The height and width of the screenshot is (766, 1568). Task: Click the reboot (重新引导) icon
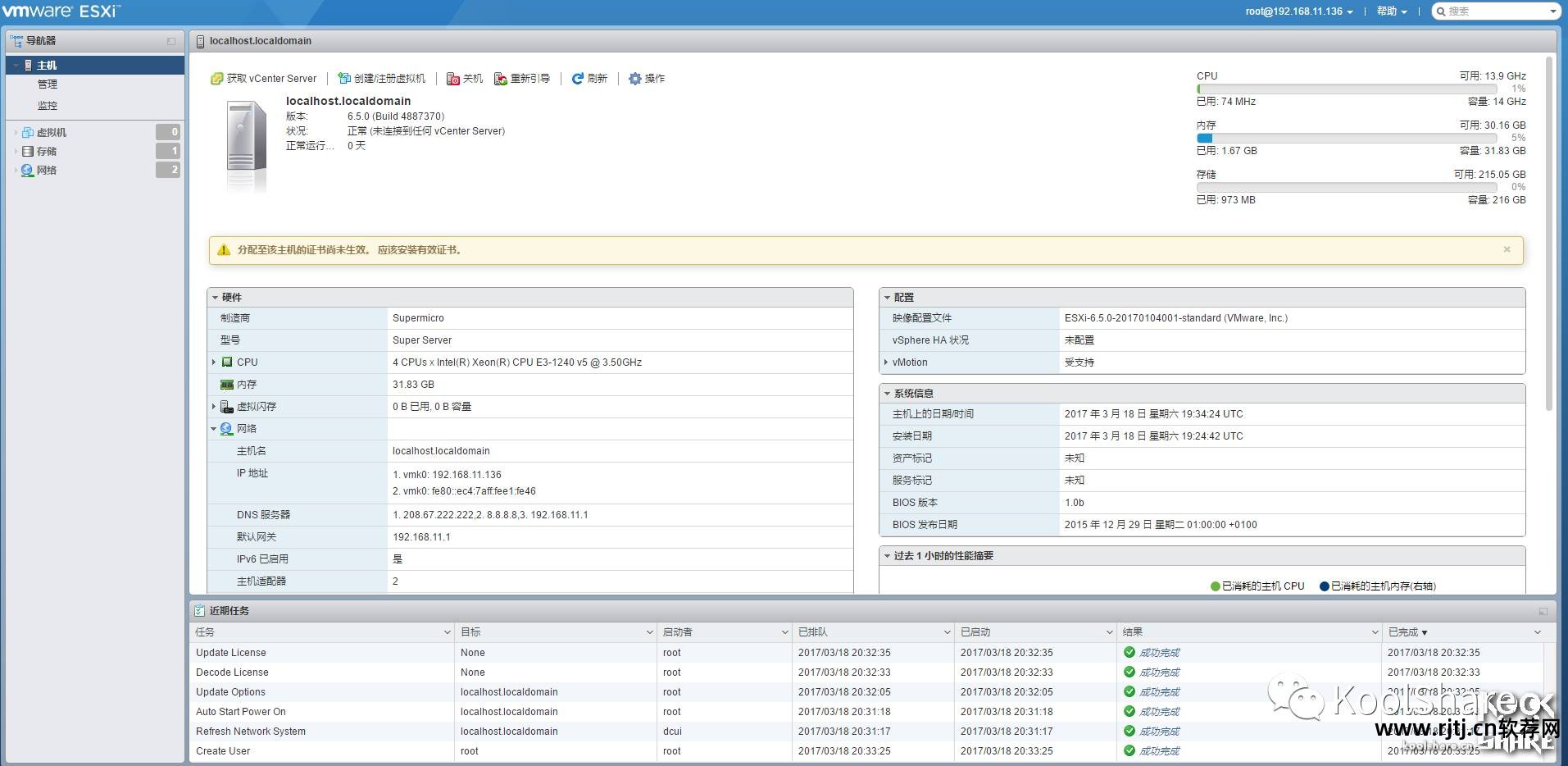click(x=500, y=79)
